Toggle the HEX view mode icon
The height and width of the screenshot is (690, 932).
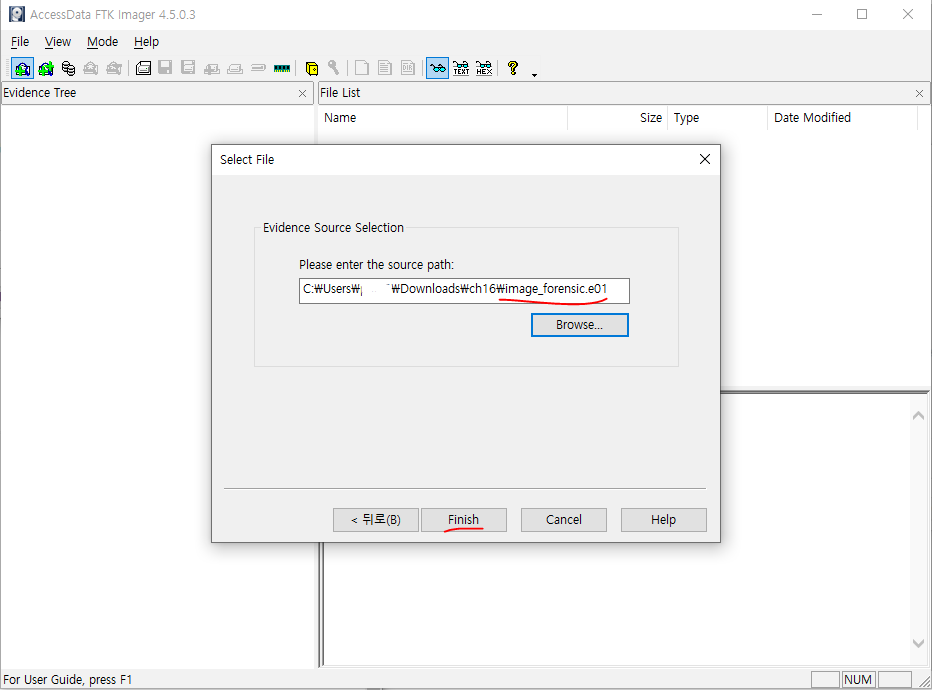click(484, 68)
